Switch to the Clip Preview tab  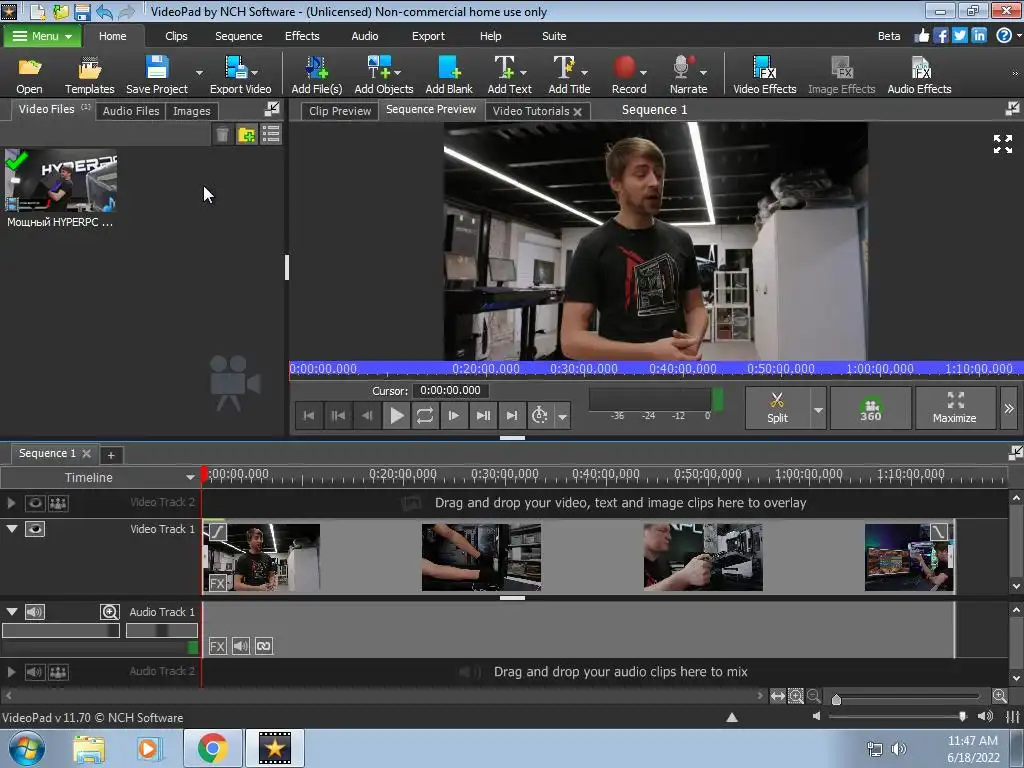pos(340,111)
